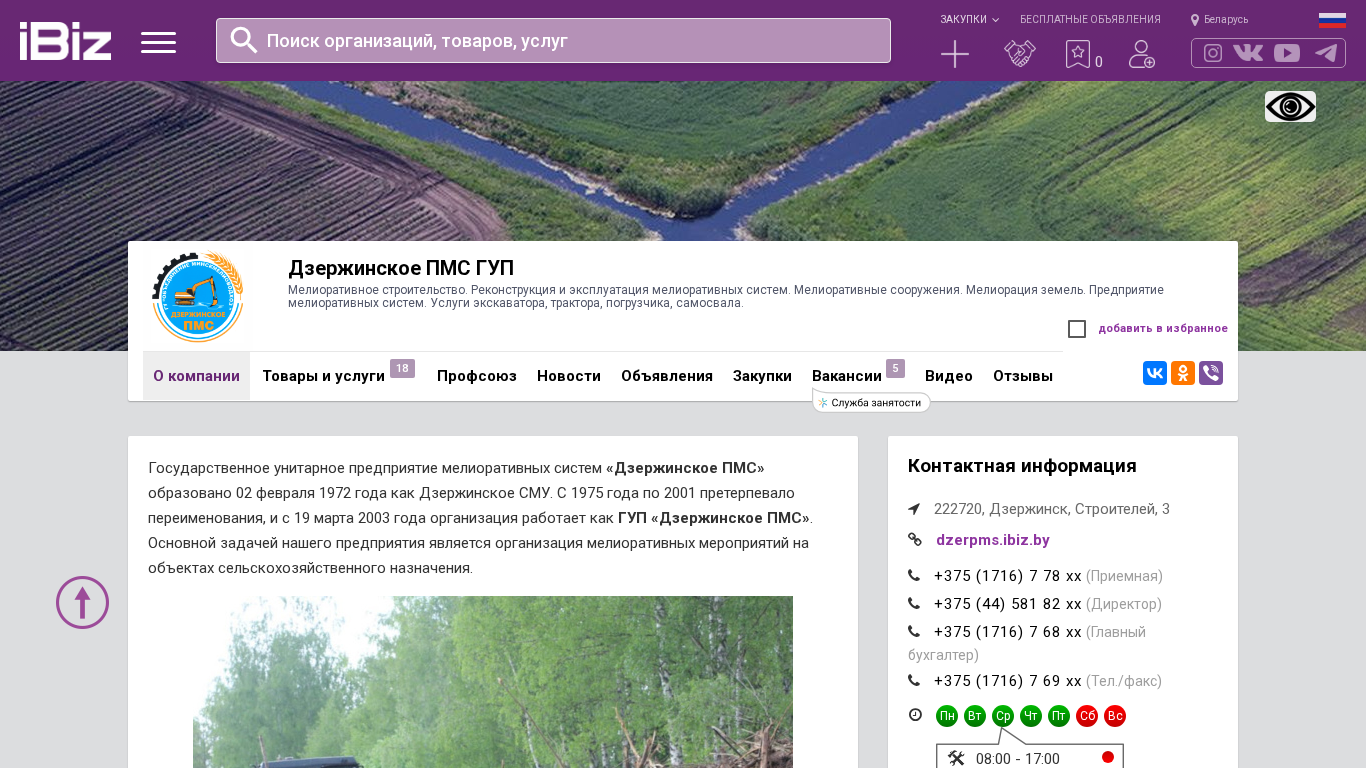This screenshot has width=1366, height=768.
Task: Go to the Новости tab
Action: 569,376
